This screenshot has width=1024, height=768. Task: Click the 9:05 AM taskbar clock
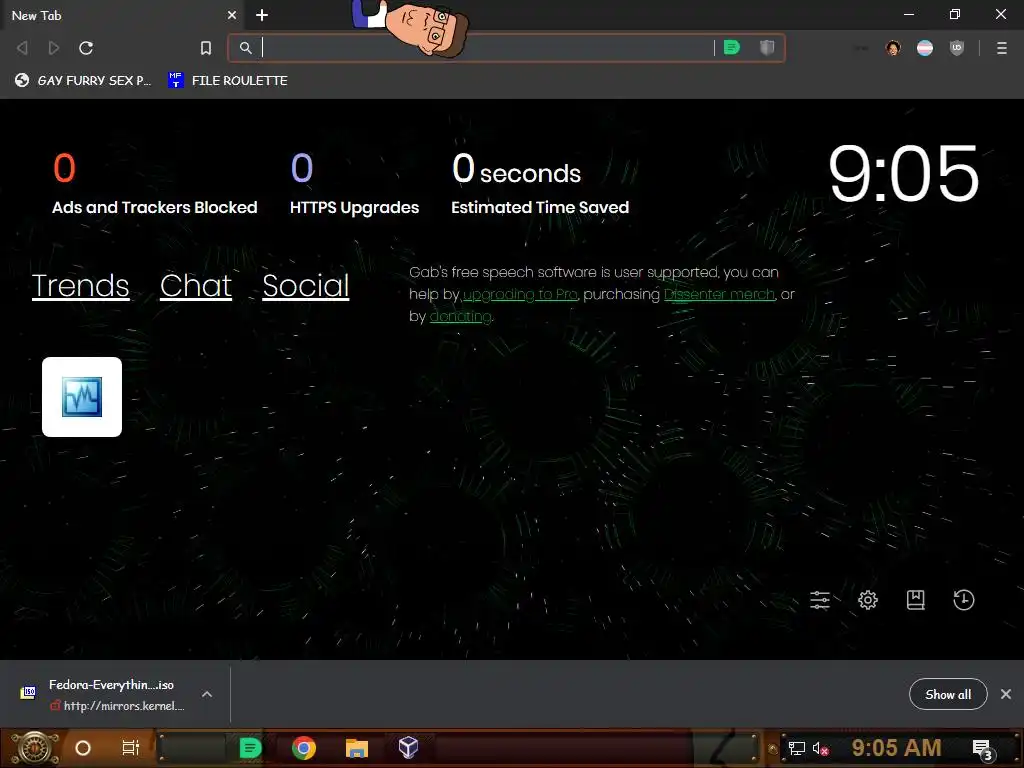pyautogui.click(x=897, y=748)
